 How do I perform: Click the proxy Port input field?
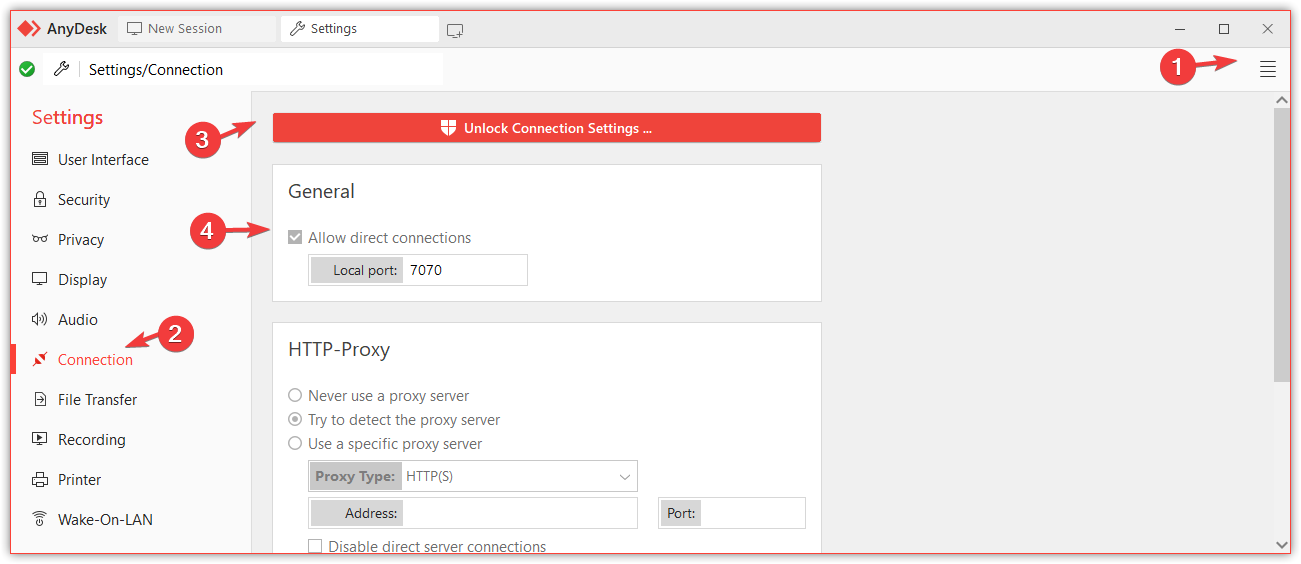(752, 513)
